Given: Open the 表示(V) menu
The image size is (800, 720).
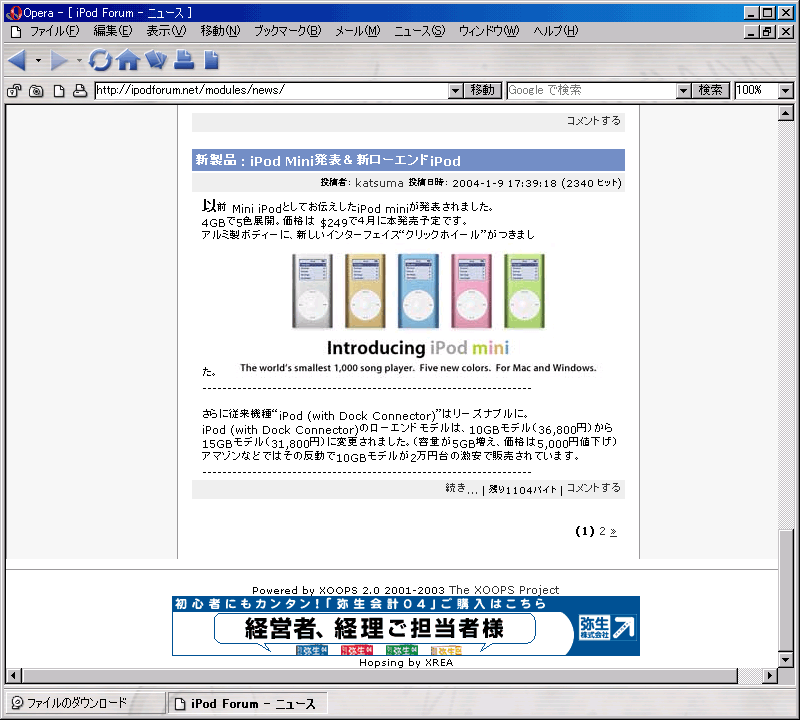Looking at the screenshot, I should point(166,31).
